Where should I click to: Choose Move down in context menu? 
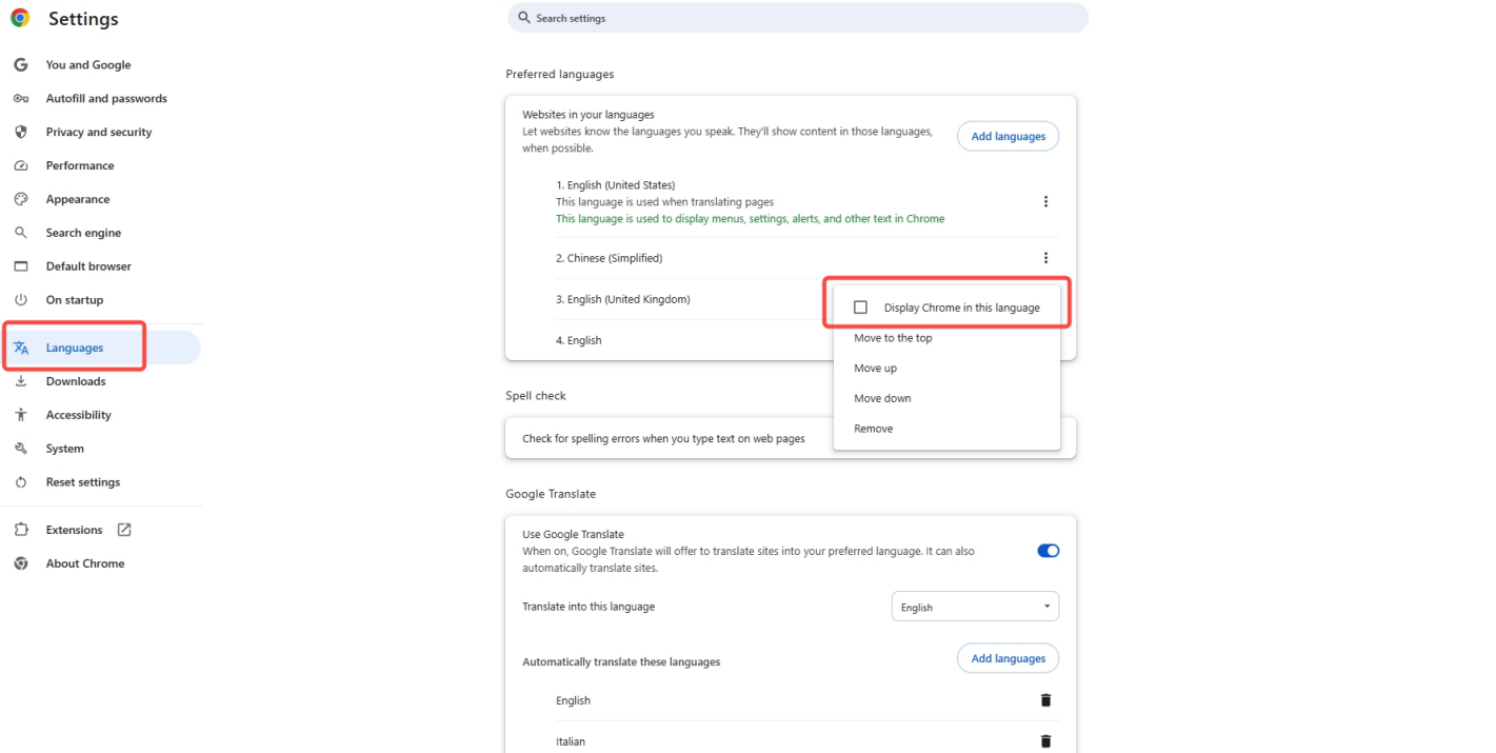coord(882,398)
